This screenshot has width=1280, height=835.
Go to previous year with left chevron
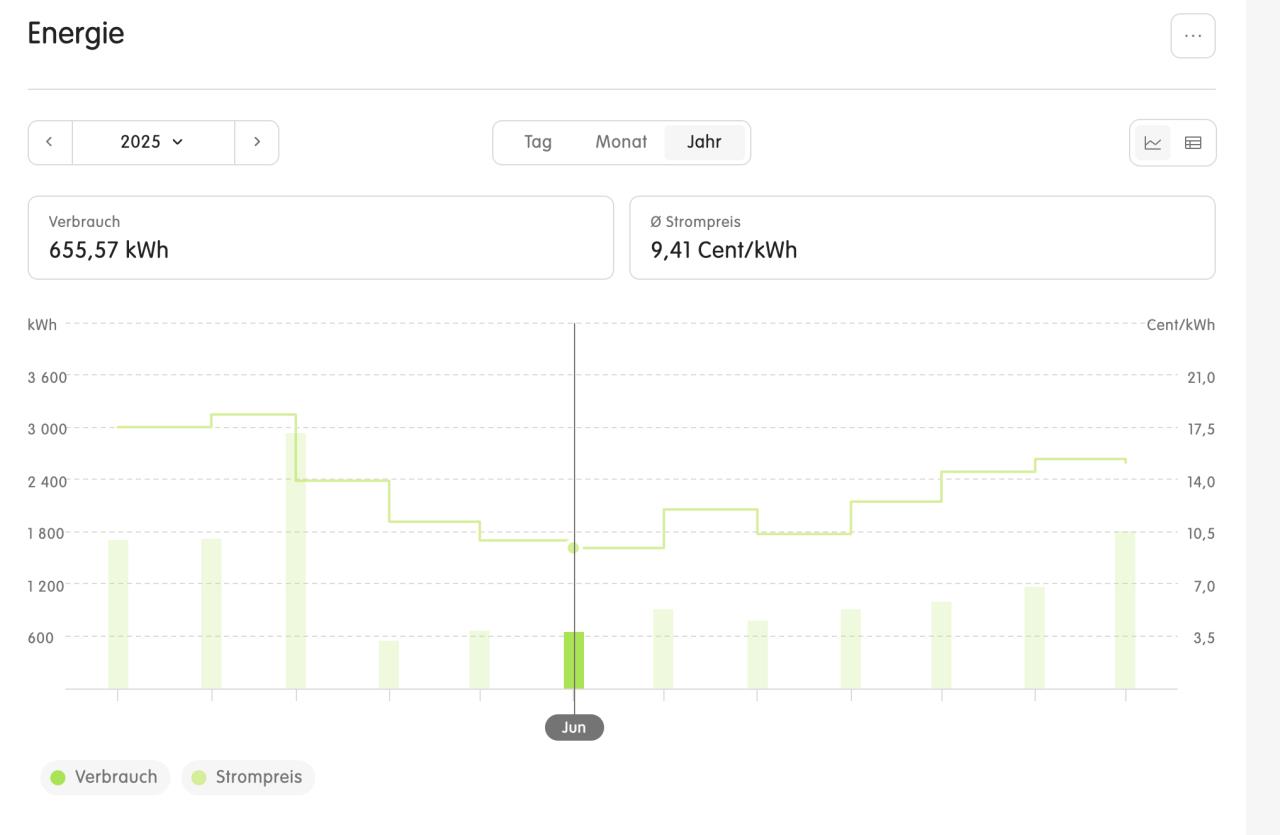pos(50,142)
